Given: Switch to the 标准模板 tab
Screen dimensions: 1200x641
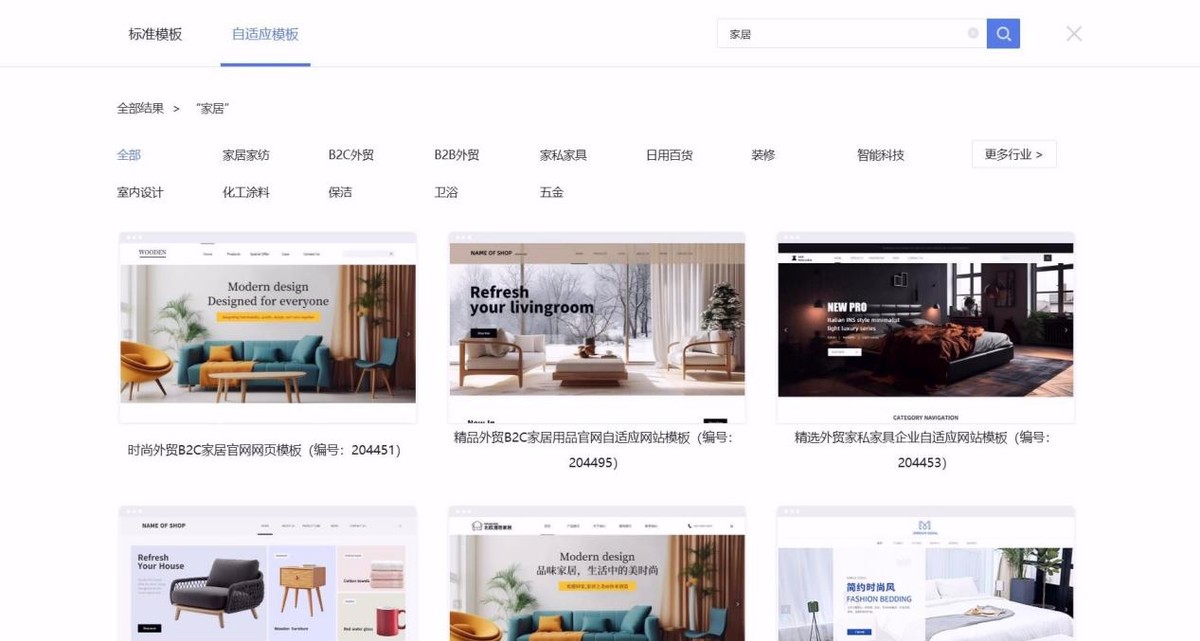Looking at the screenshot, I should coord(154,32).
